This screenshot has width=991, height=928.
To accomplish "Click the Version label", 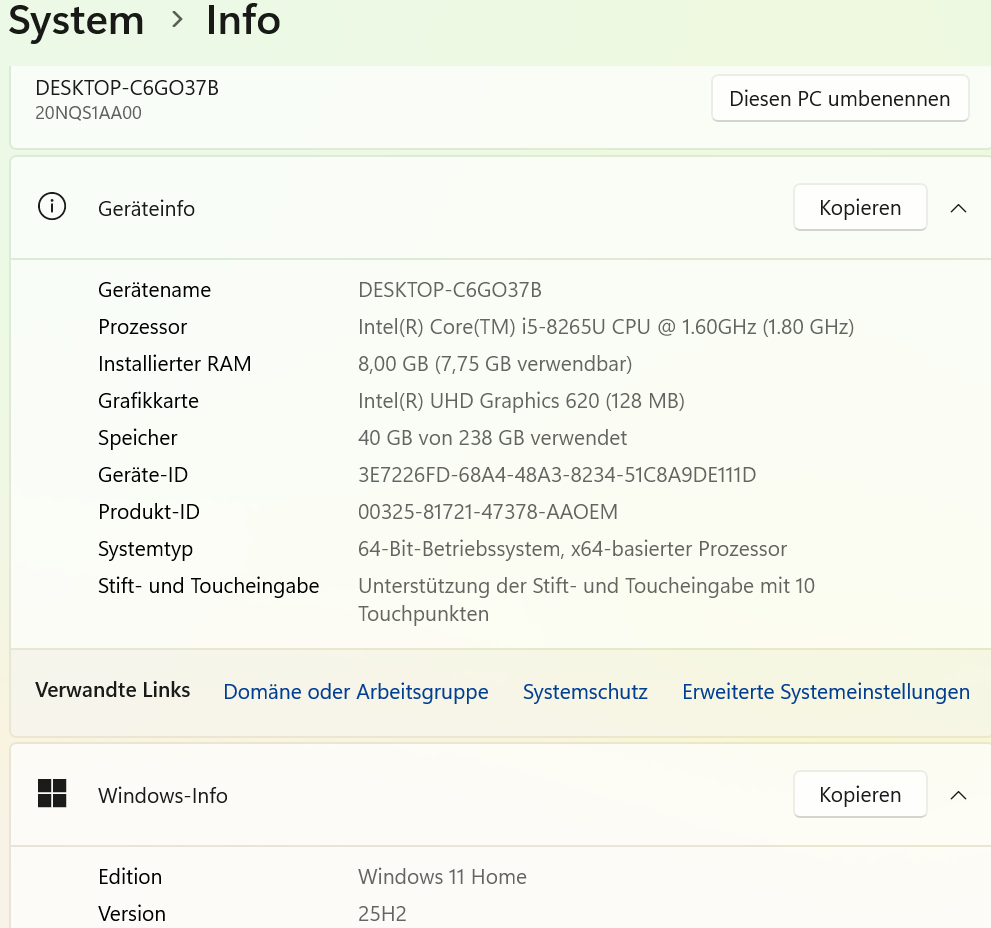I will coord(132,913).
